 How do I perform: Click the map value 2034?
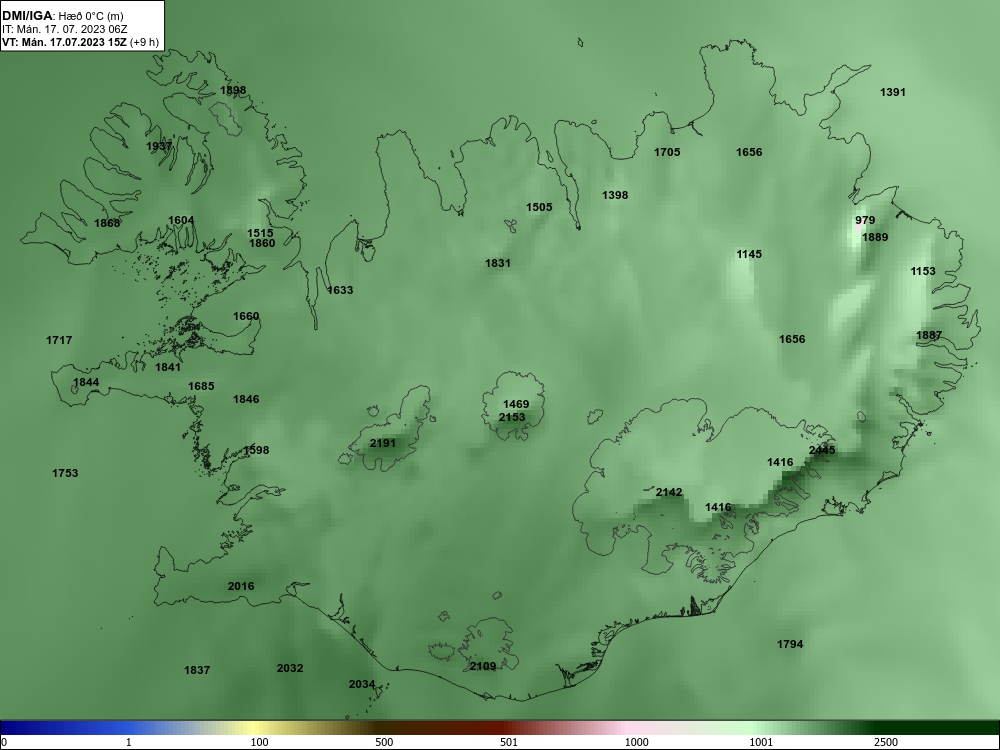(x=362, y=684)
